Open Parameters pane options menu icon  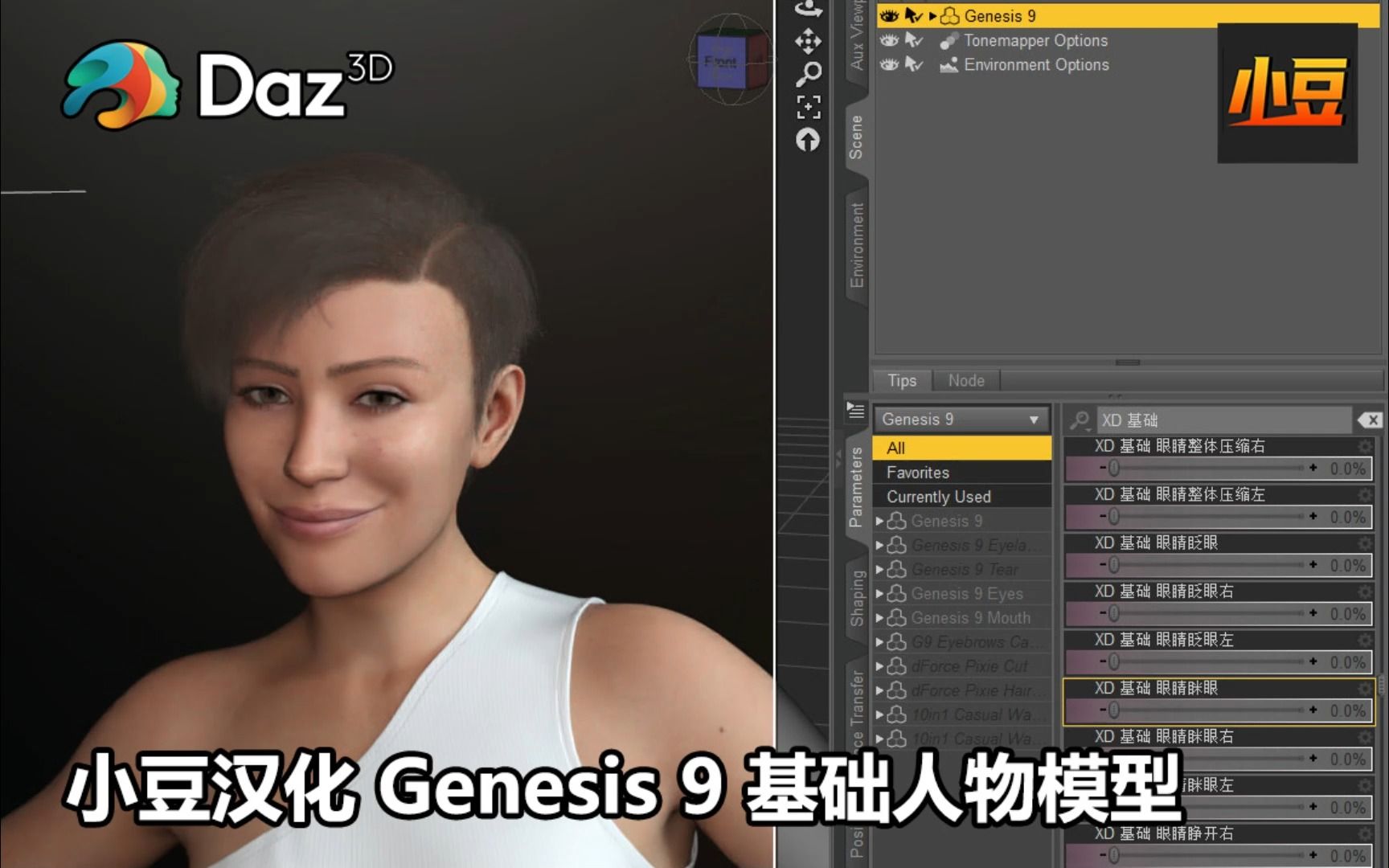855,411
